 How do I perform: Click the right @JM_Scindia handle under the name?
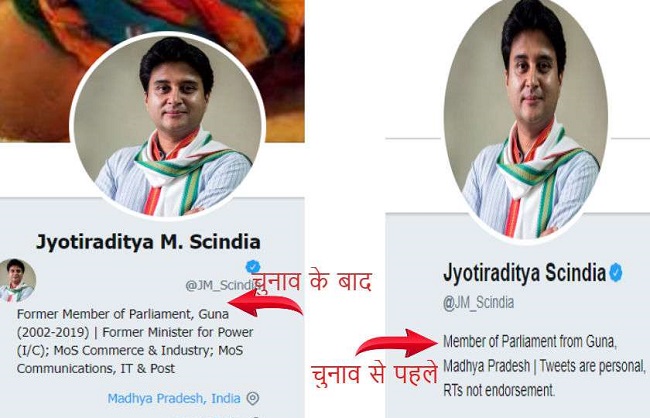click(x=478, y=303)
